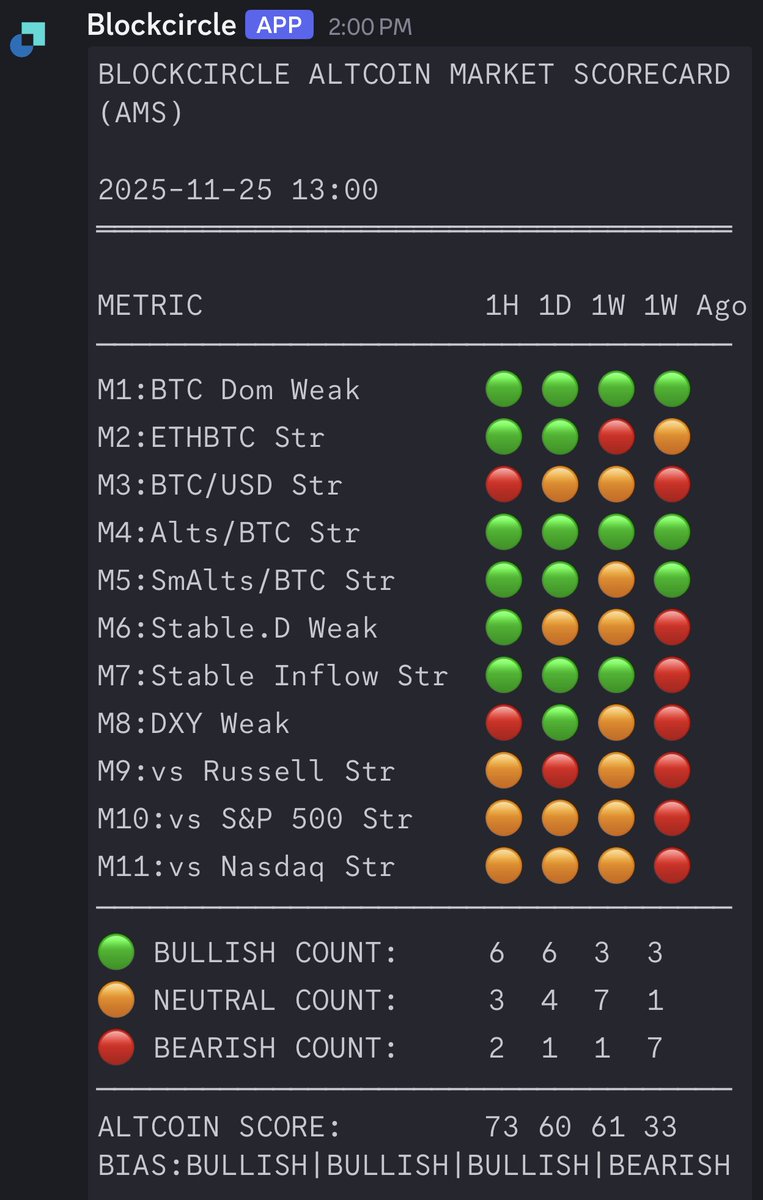Click the 2:00 PM message timestamp
The height and width of the screenshot is (1200, 763).
(x=370, y=27)
